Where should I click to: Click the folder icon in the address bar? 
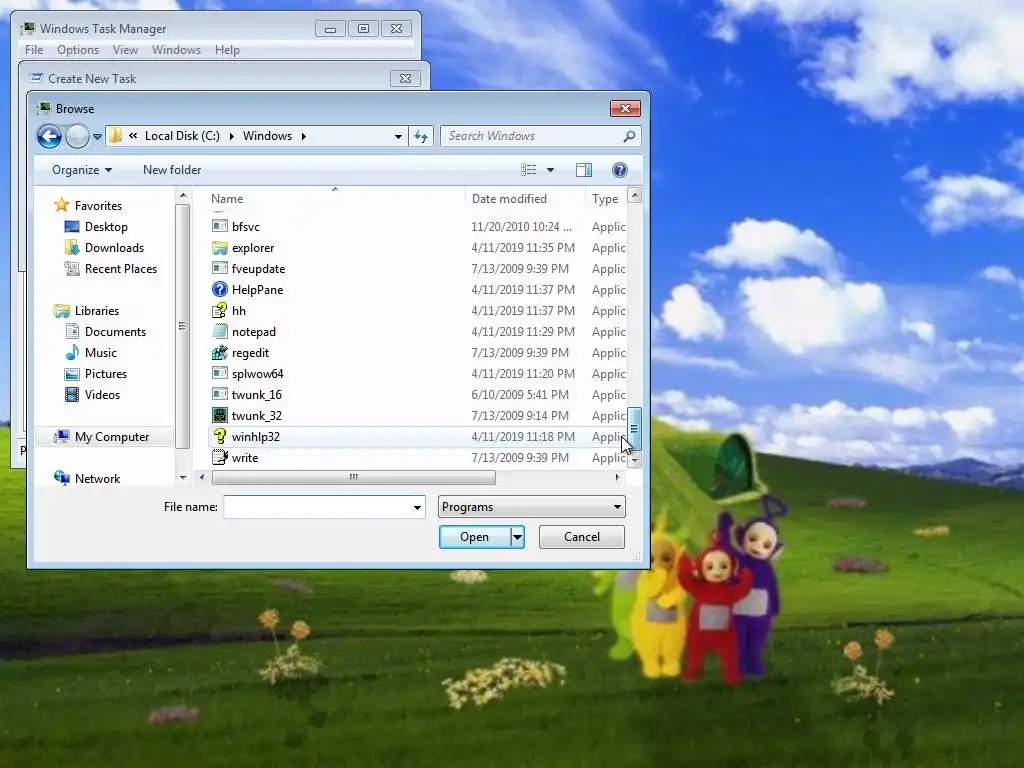pyautogui.click(x=116, y=136)
